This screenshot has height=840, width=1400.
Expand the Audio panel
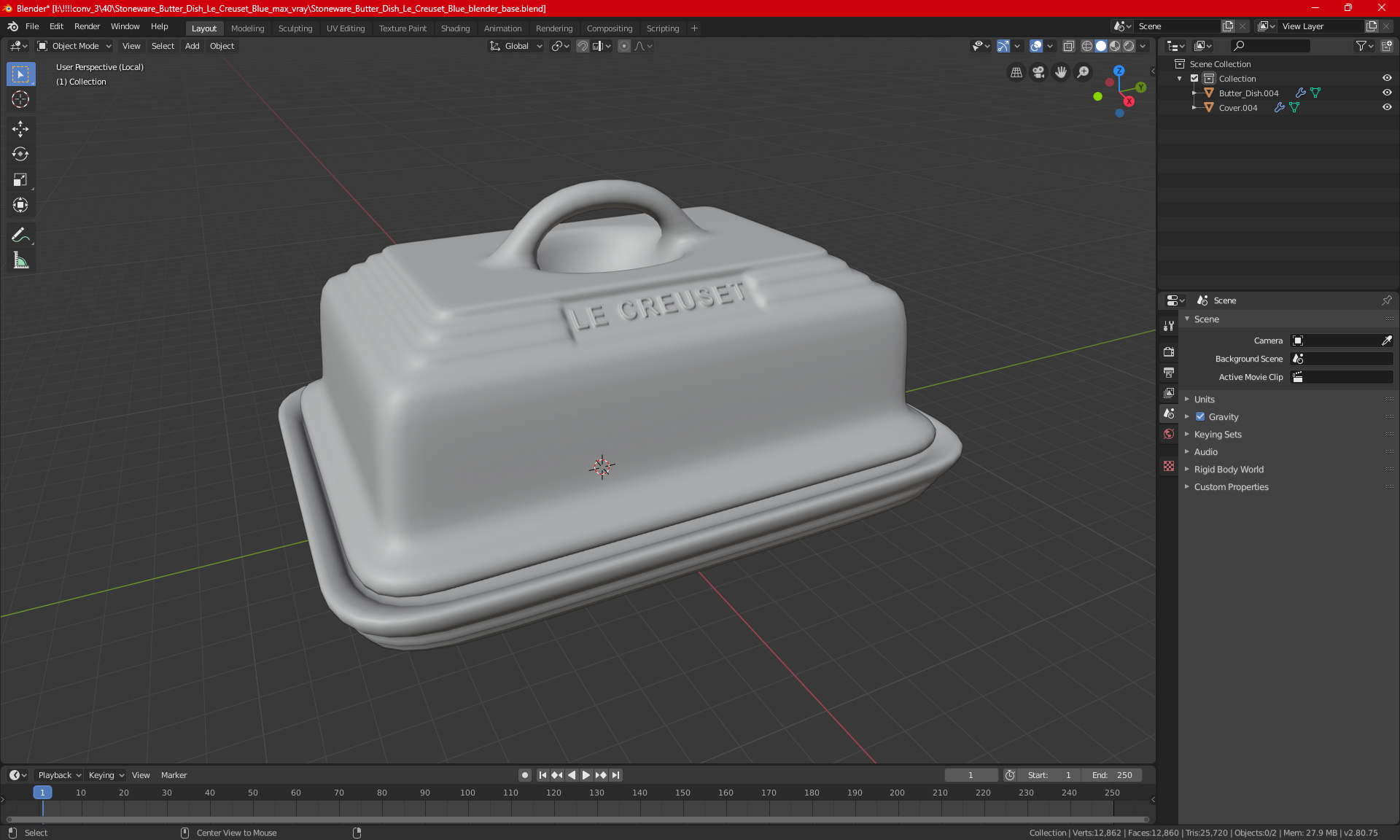(x=1205, y=451)
